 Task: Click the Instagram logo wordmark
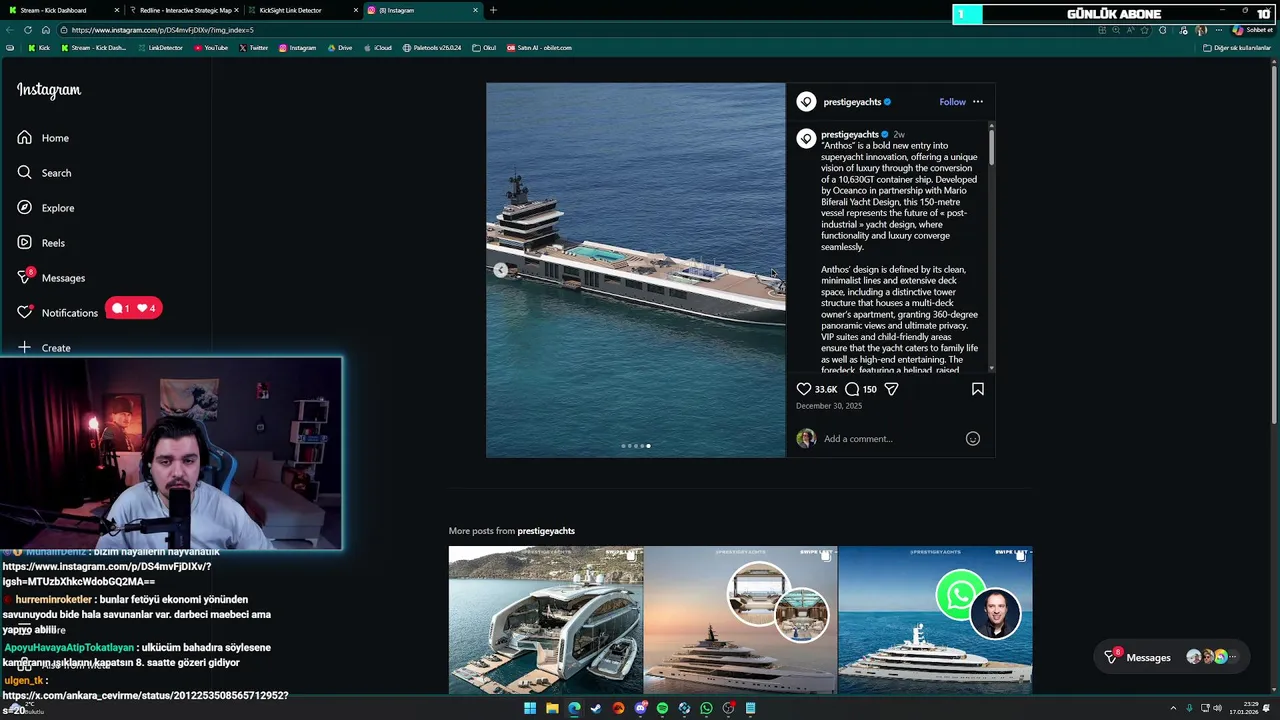(48, 90)
